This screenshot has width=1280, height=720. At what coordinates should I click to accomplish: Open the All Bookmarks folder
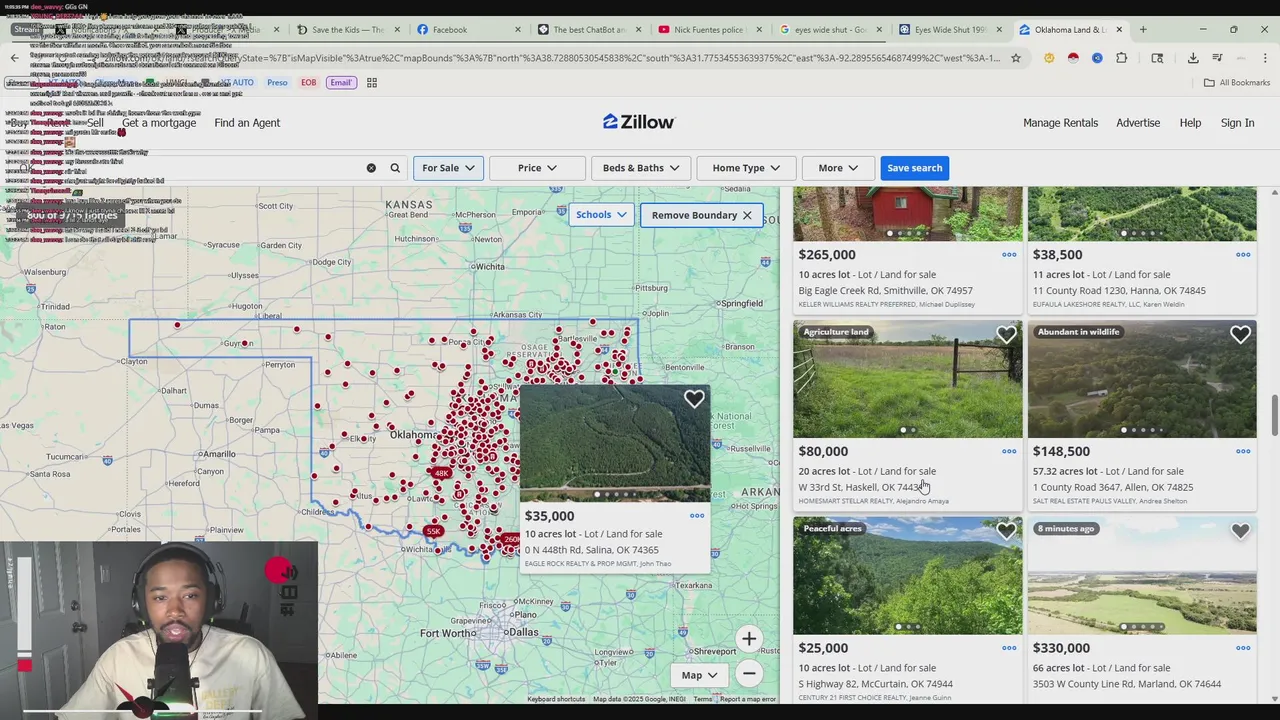pos(1237,83)
